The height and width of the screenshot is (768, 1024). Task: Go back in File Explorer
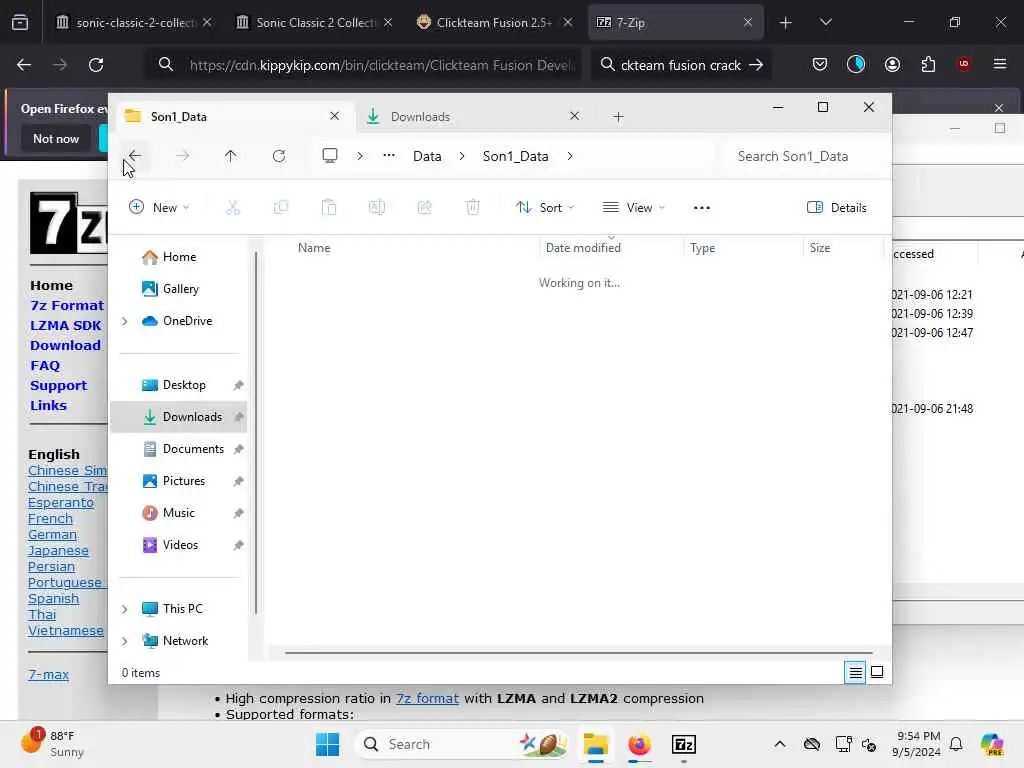[x=135, y=156]
